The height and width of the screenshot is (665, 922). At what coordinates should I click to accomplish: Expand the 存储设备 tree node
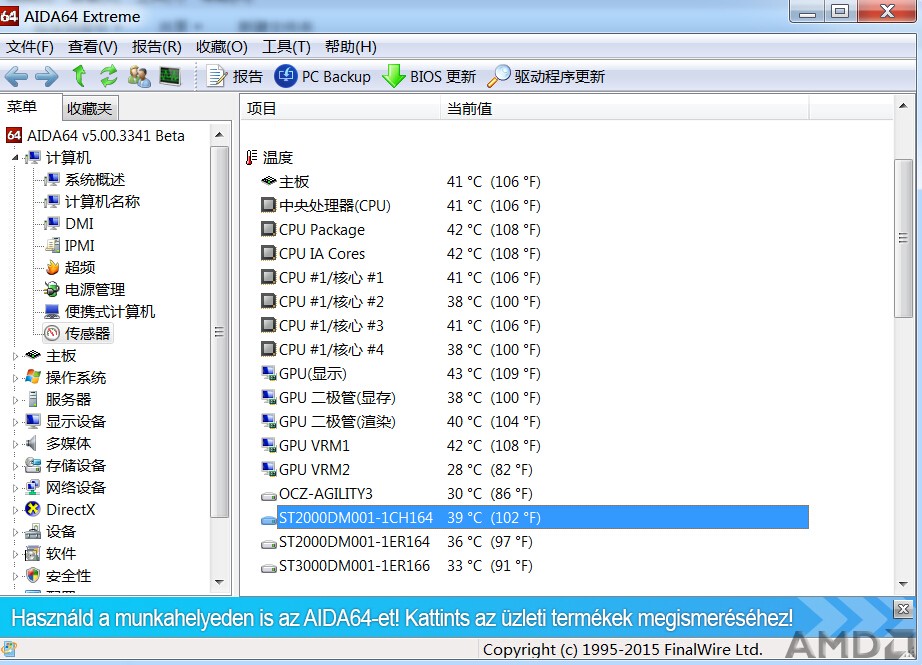click(16, 466)
